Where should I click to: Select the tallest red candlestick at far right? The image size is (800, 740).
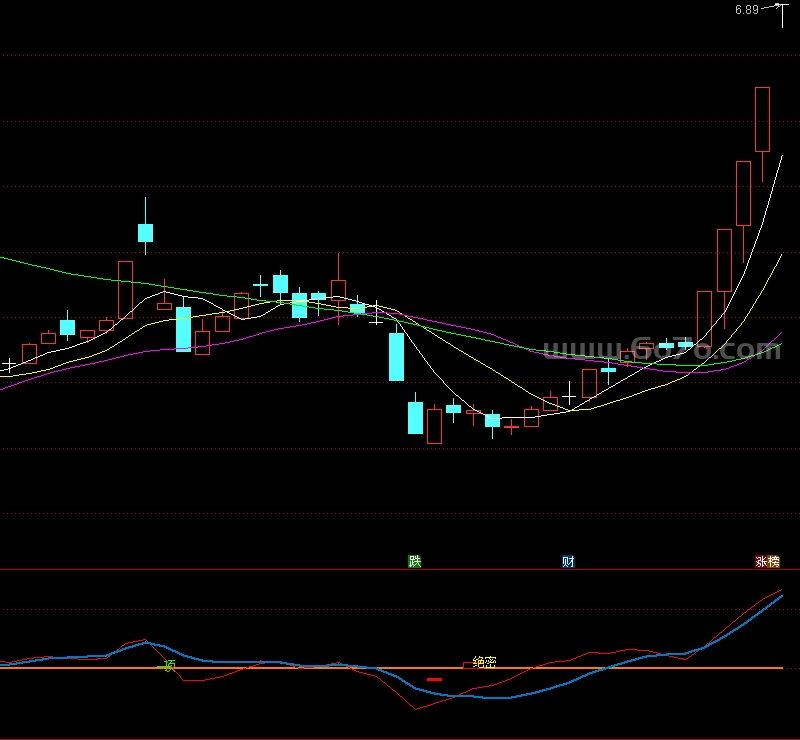762,119
